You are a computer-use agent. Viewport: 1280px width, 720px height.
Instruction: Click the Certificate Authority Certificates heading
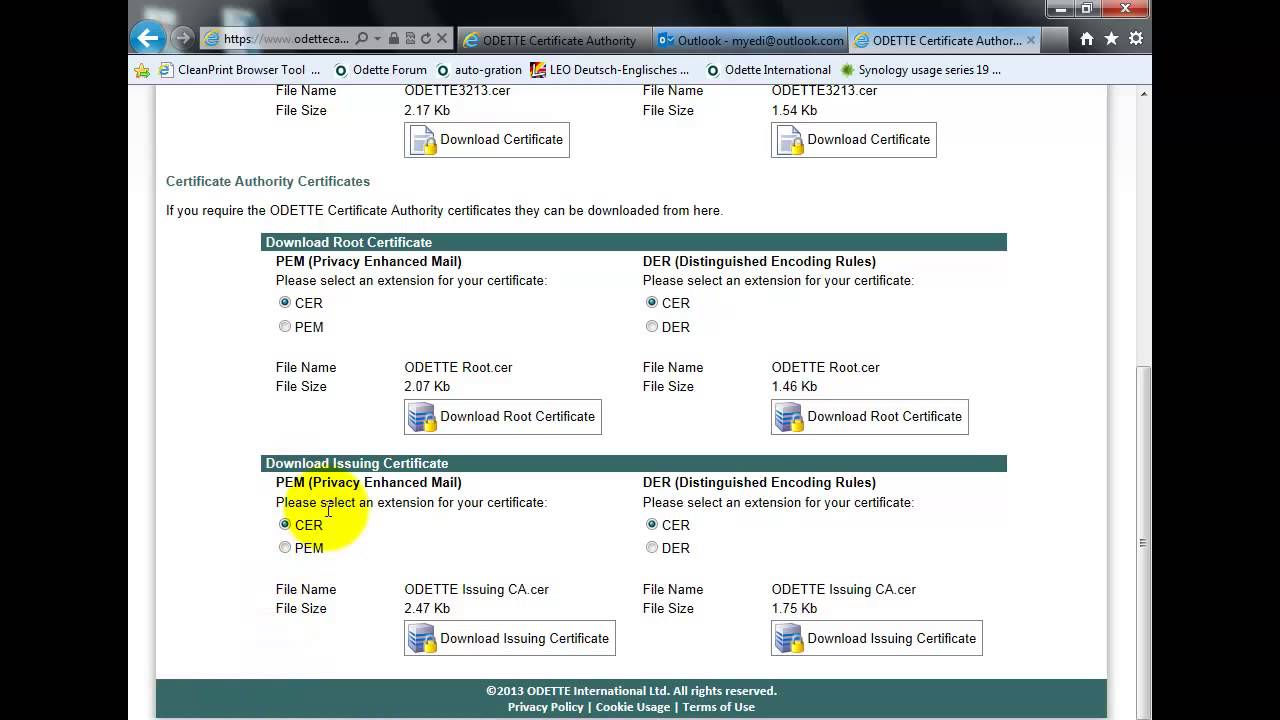(268, 181)
